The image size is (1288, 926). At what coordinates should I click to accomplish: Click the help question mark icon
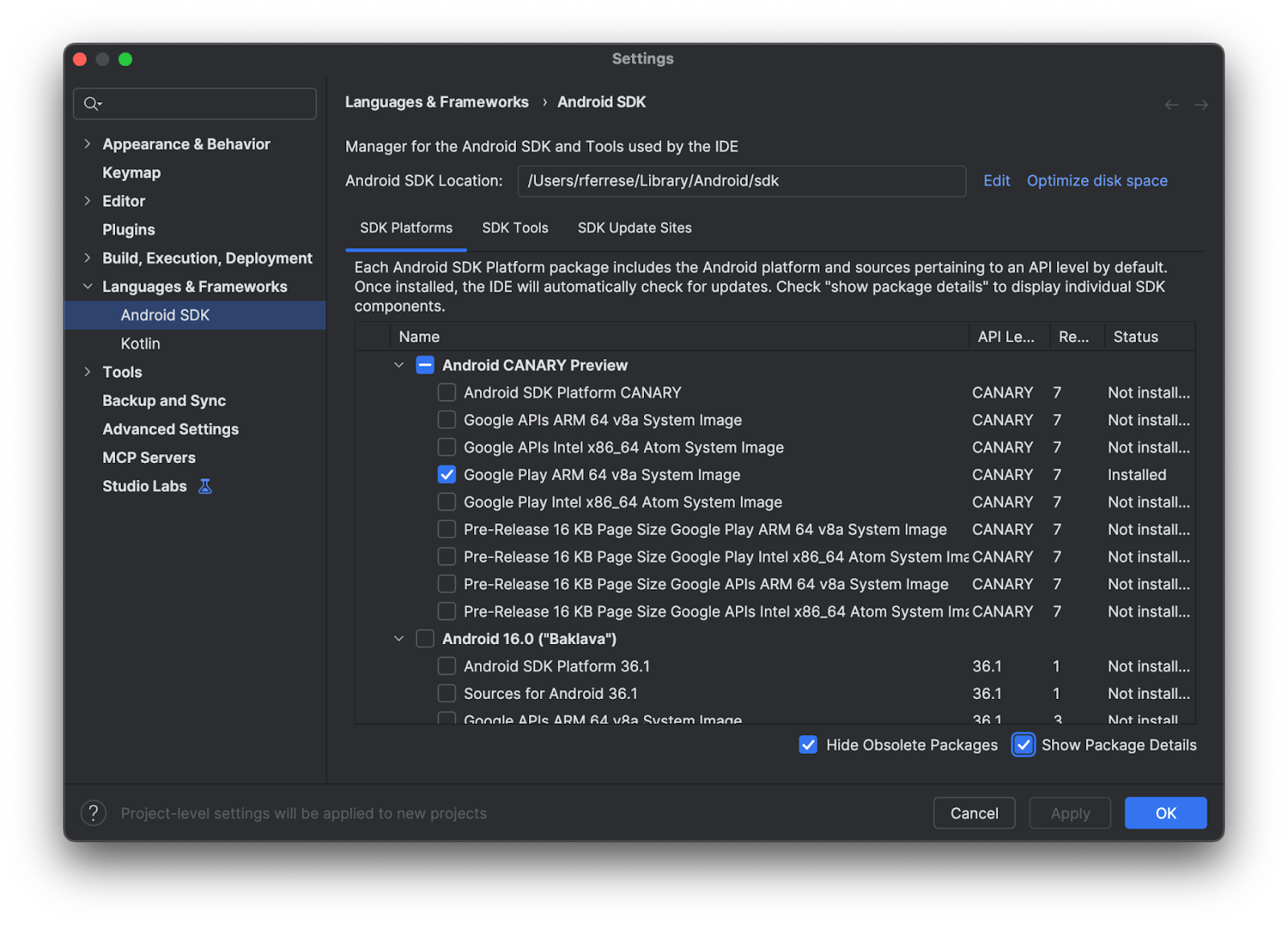tap(93, 813)
